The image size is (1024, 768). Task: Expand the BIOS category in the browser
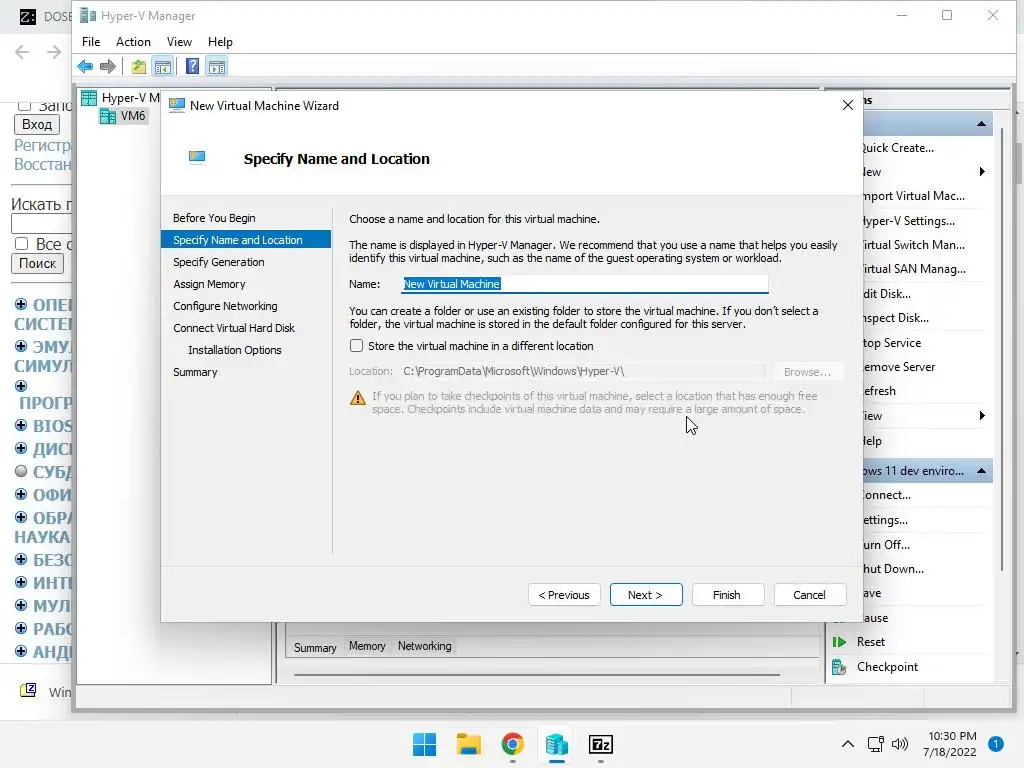[21, 426]
